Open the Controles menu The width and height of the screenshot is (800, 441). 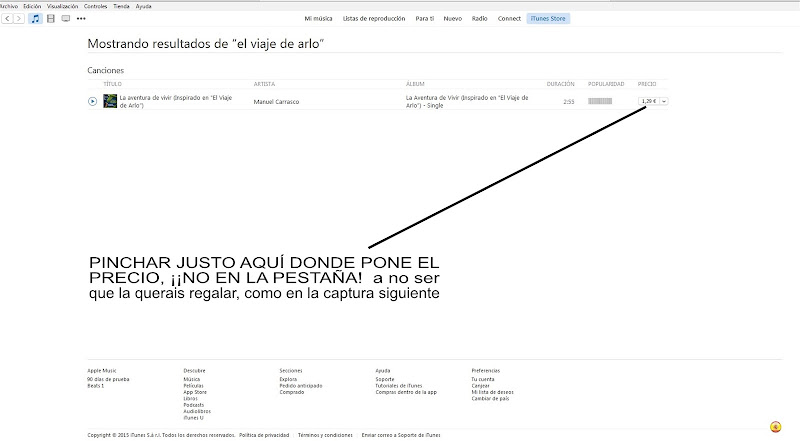point(95,7)
